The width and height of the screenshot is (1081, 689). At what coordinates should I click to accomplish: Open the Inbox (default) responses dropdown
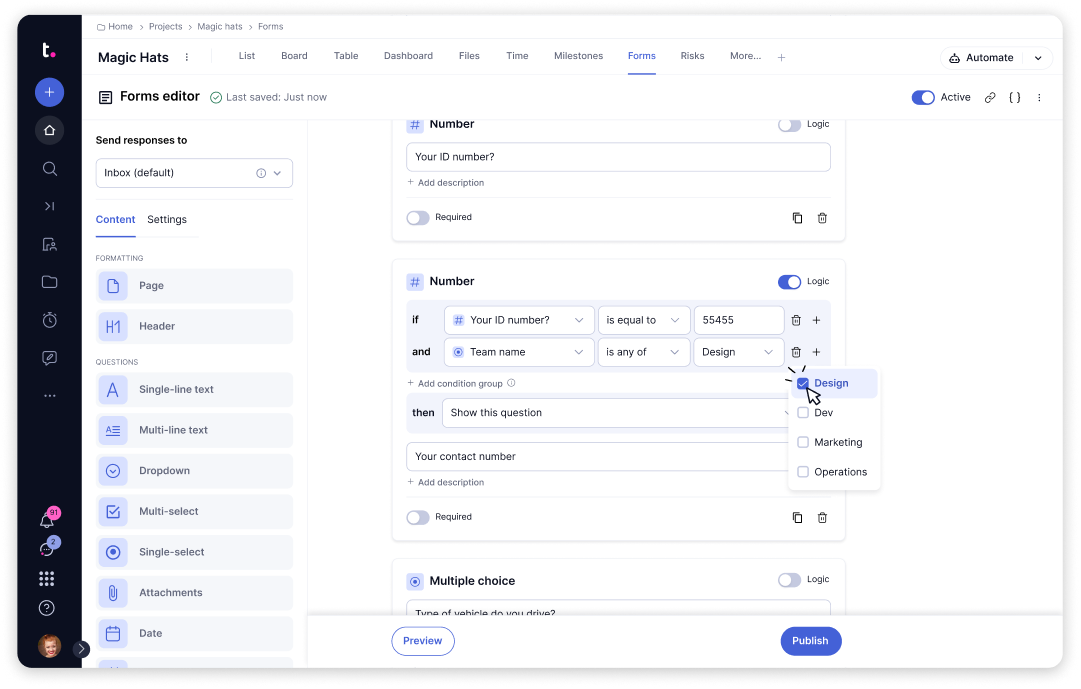click(x=194, y=173)
